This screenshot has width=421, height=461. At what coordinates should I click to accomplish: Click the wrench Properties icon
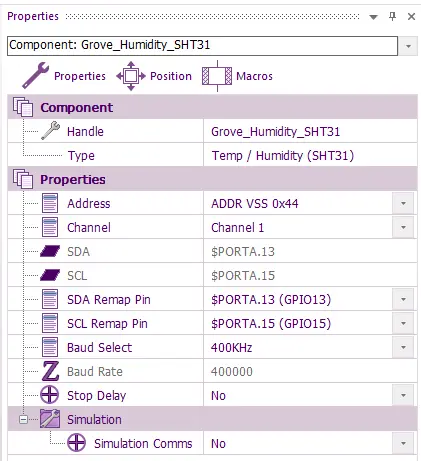[x=35, y=75]
